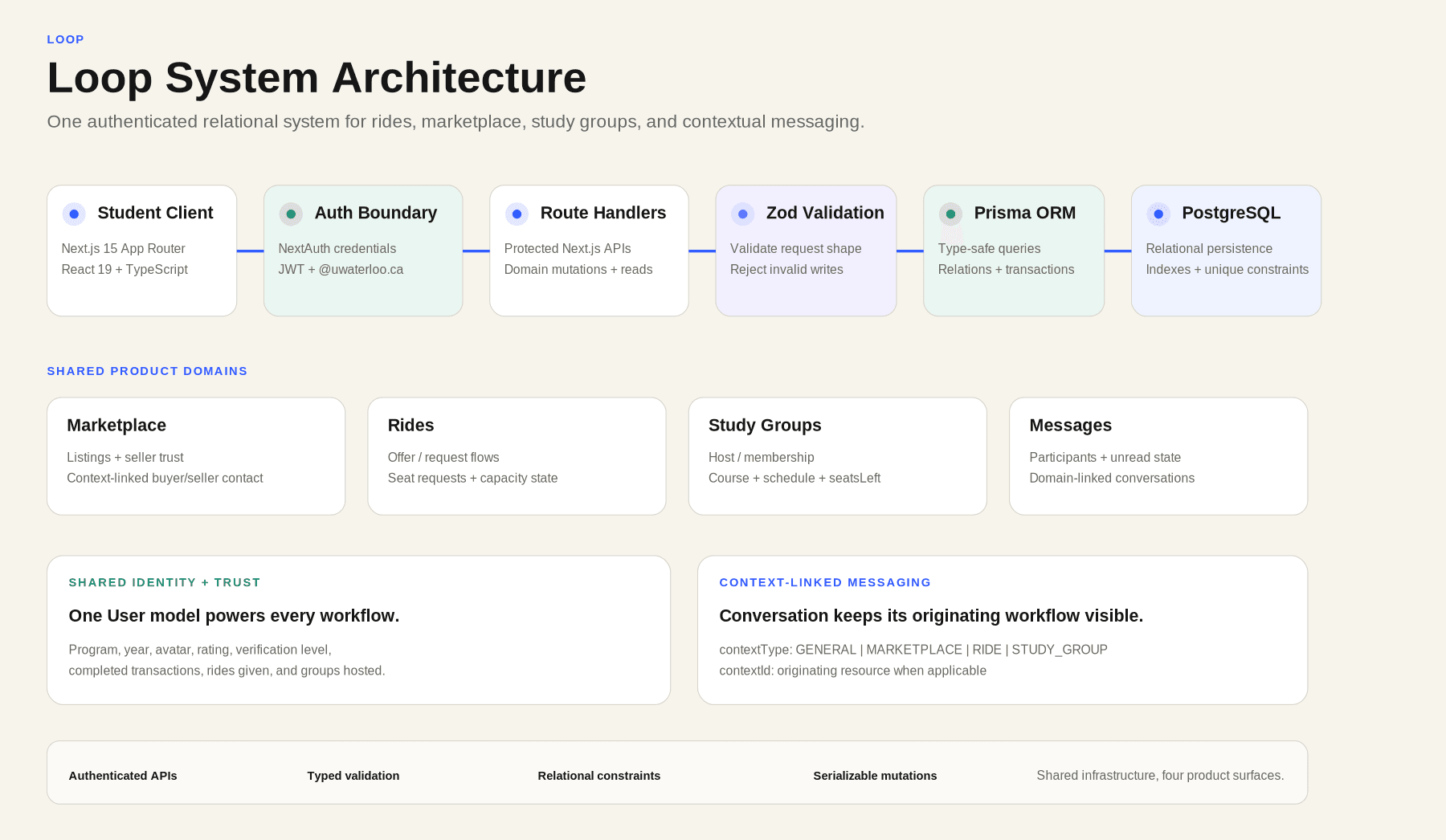Click the blue dot icon beside Route Handlers

517,214
